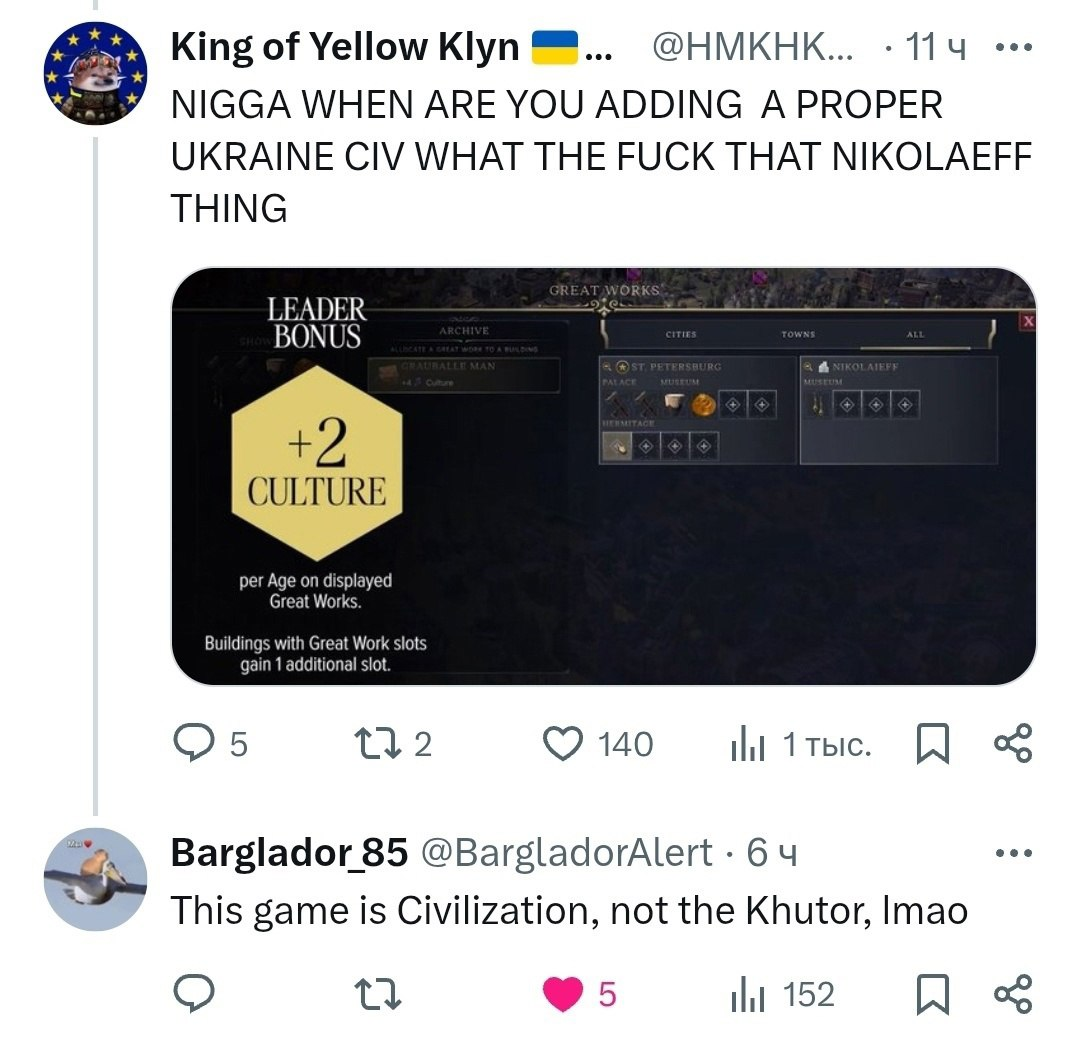Retweet the King of Yellow Klyn post
This screenshot has height=1047, width=1080.
377,744
